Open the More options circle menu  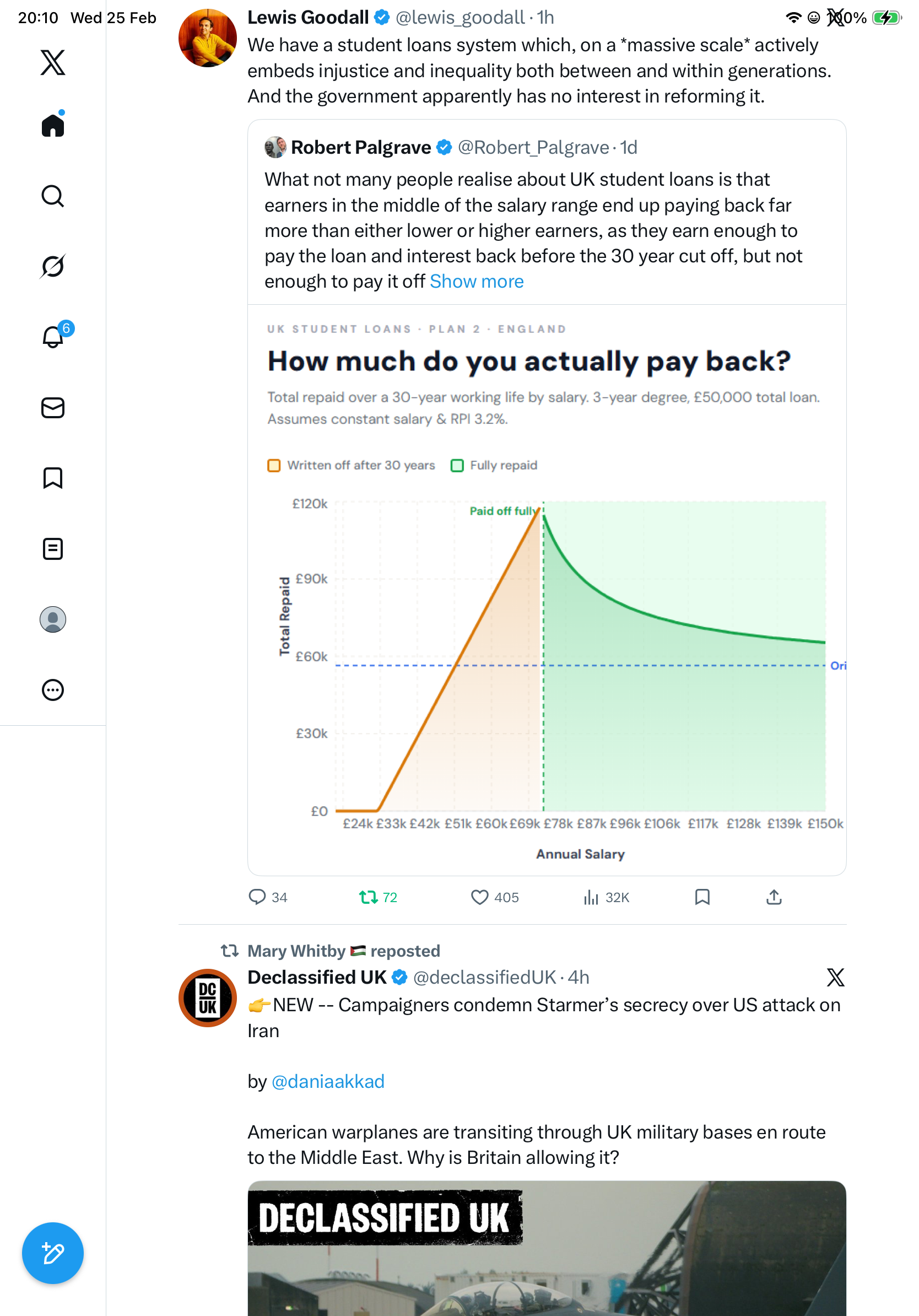tap(53, 690)
